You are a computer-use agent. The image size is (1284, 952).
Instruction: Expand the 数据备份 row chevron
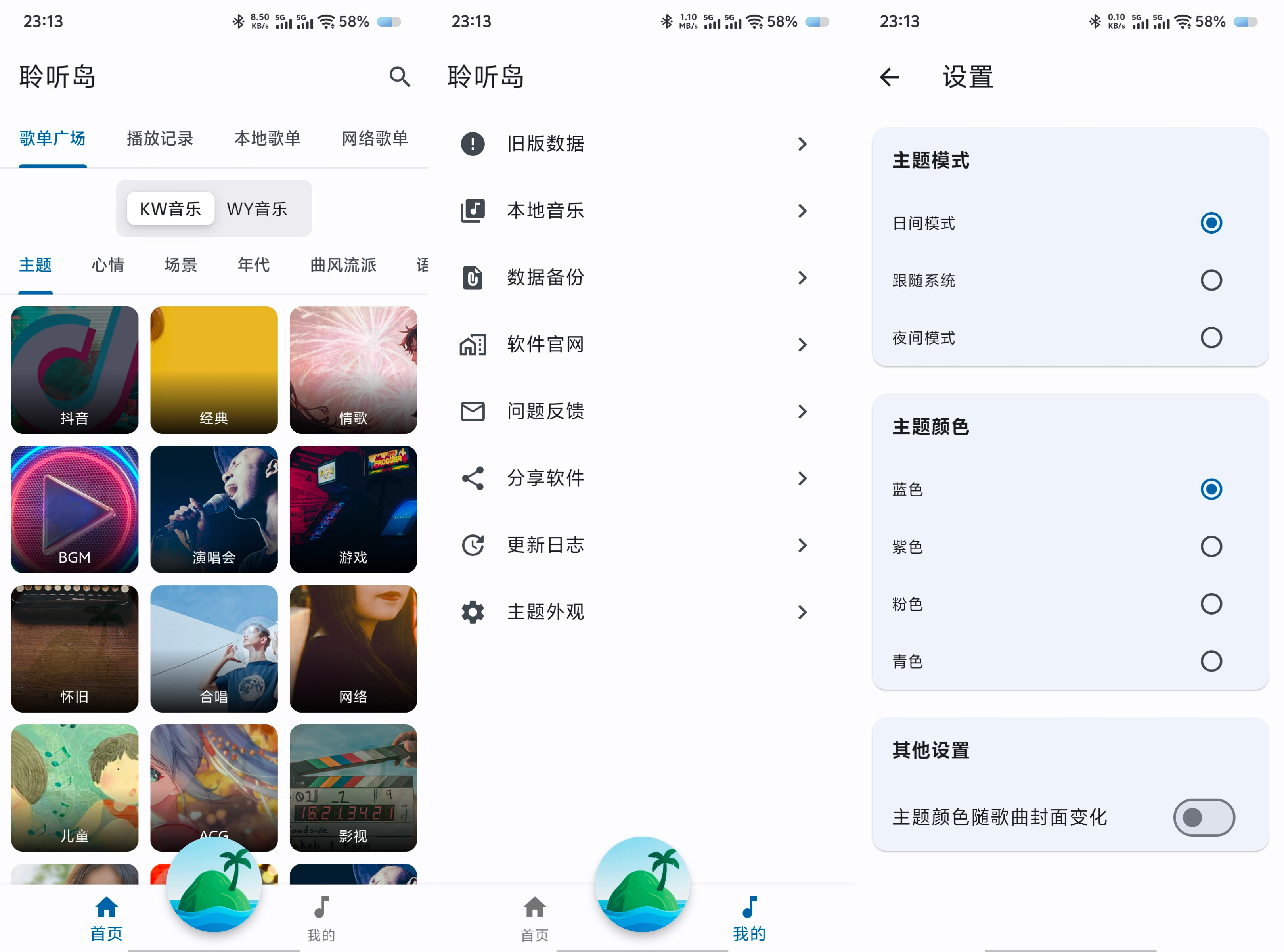(x=802, y=278)
